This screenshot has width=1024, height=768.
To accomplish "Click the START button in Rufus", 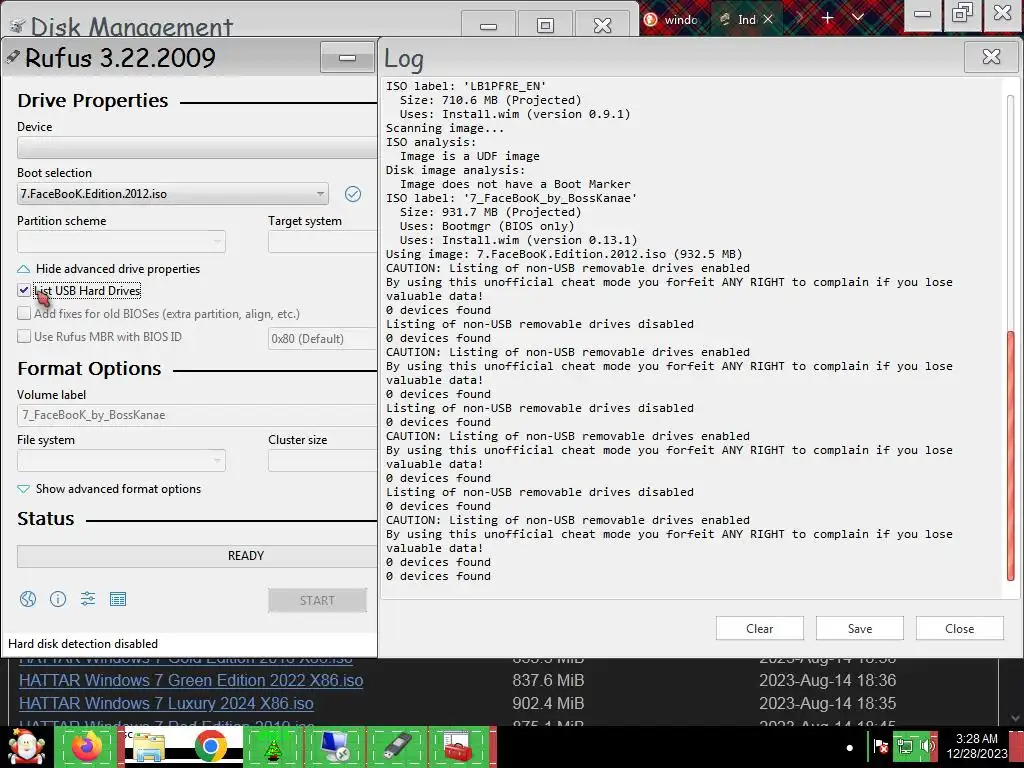I will point(317,600).
